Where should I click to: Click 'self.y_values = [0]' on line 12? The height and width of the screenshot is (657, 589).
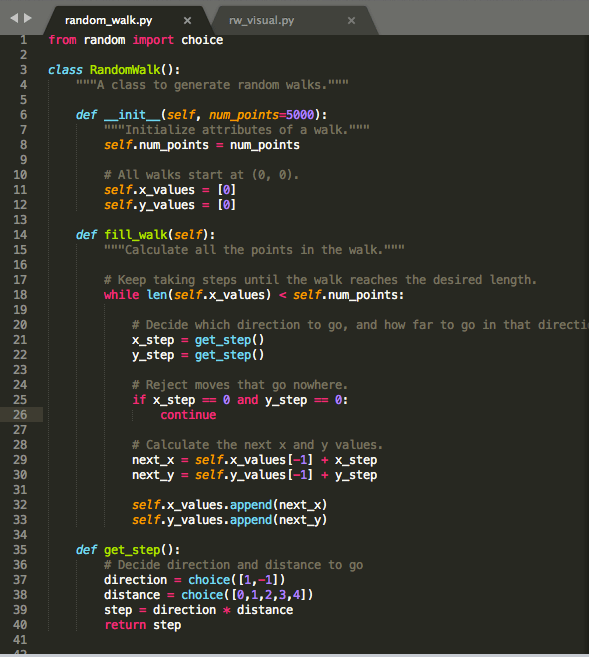[x=170, y=205]
